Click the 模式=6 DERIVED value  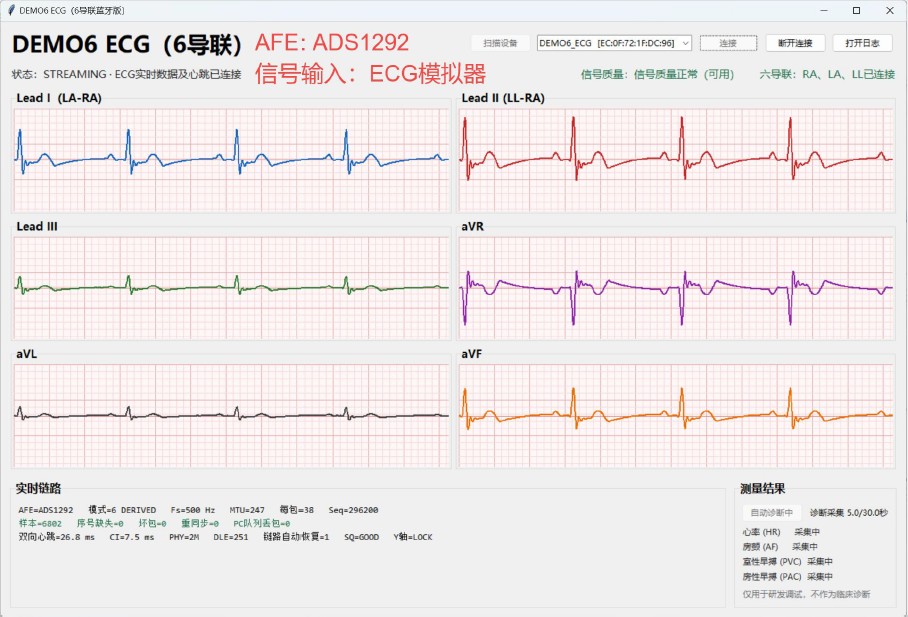tap(122, 510)
